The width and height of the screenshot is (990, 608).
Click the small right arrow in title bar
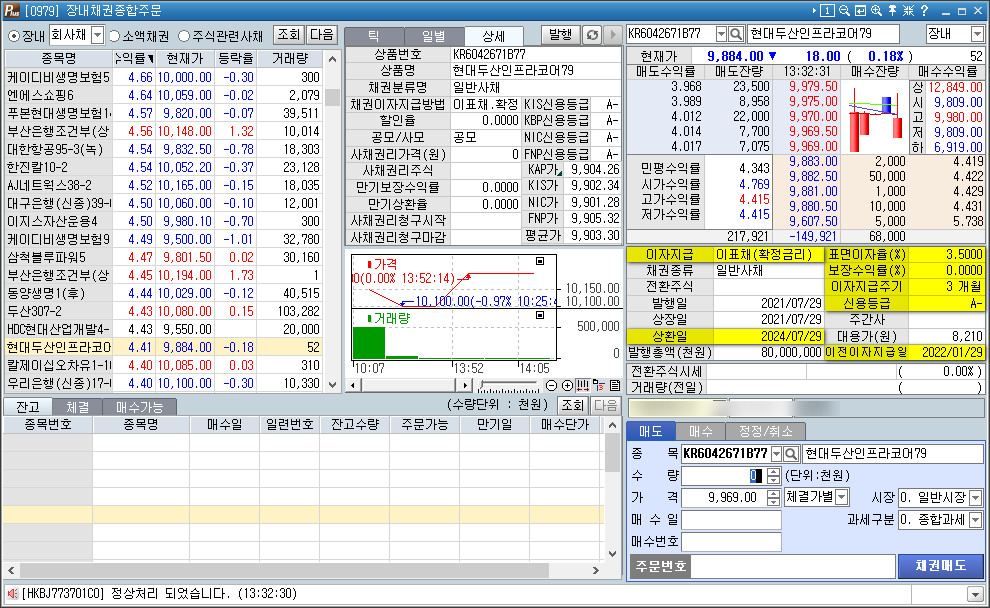pyautogui.click(x=814, y=11)
